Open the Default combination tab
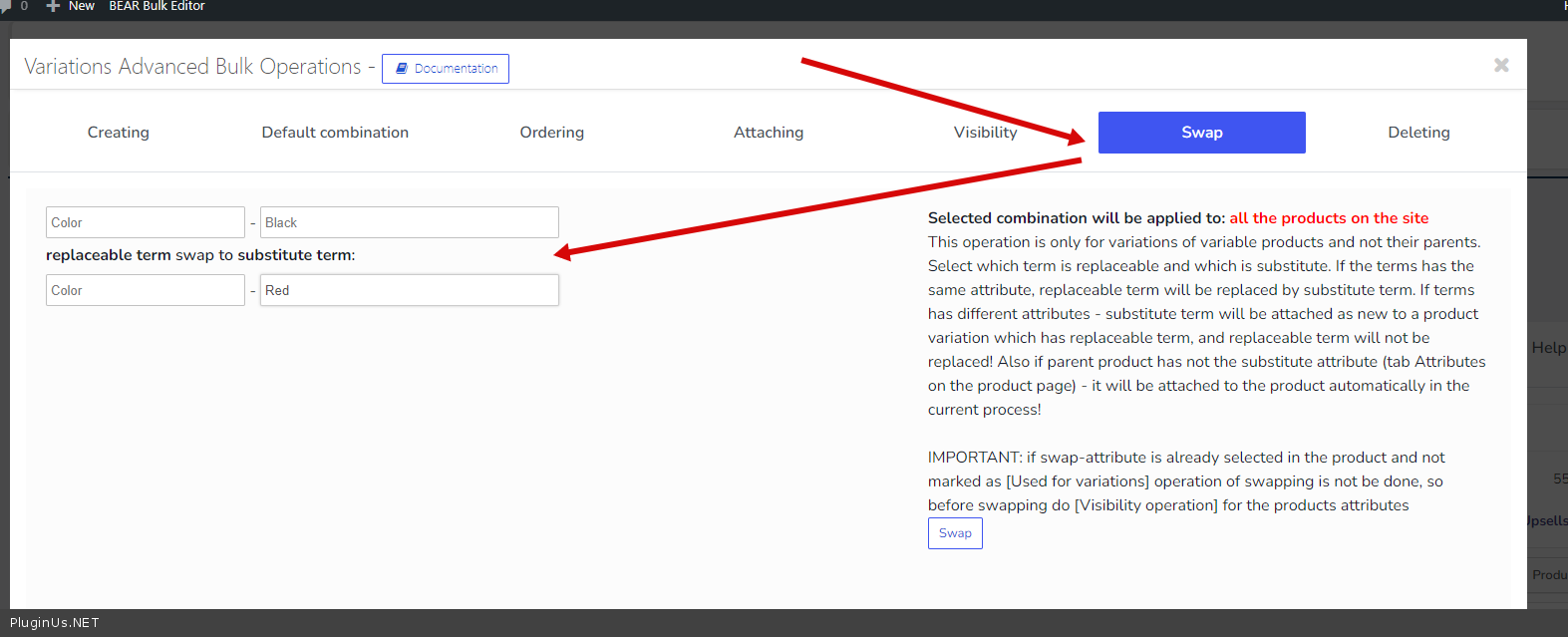The height and width of the screenshot is (637, 1568). coord(335,133)
